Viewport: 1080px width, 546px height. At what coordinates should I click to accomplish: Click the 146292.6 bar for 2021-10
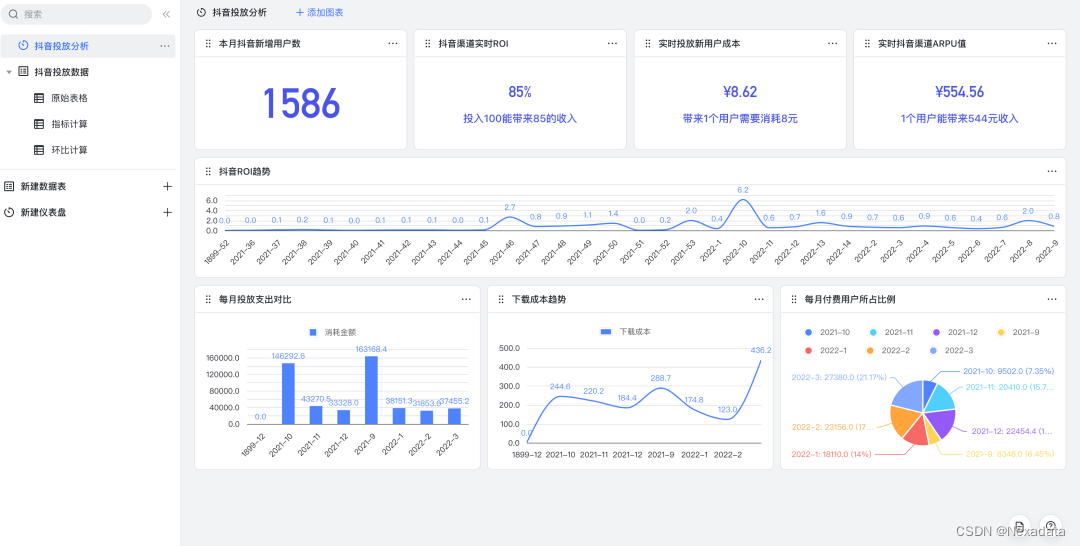pos(288,393)
